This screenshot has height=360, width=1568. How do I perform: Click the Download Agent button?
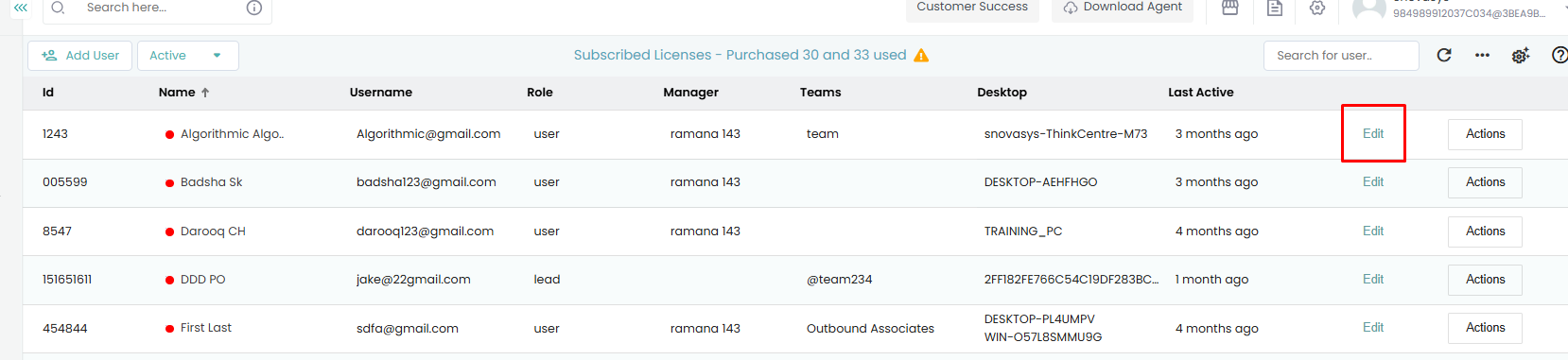[x=1123, y=8]
